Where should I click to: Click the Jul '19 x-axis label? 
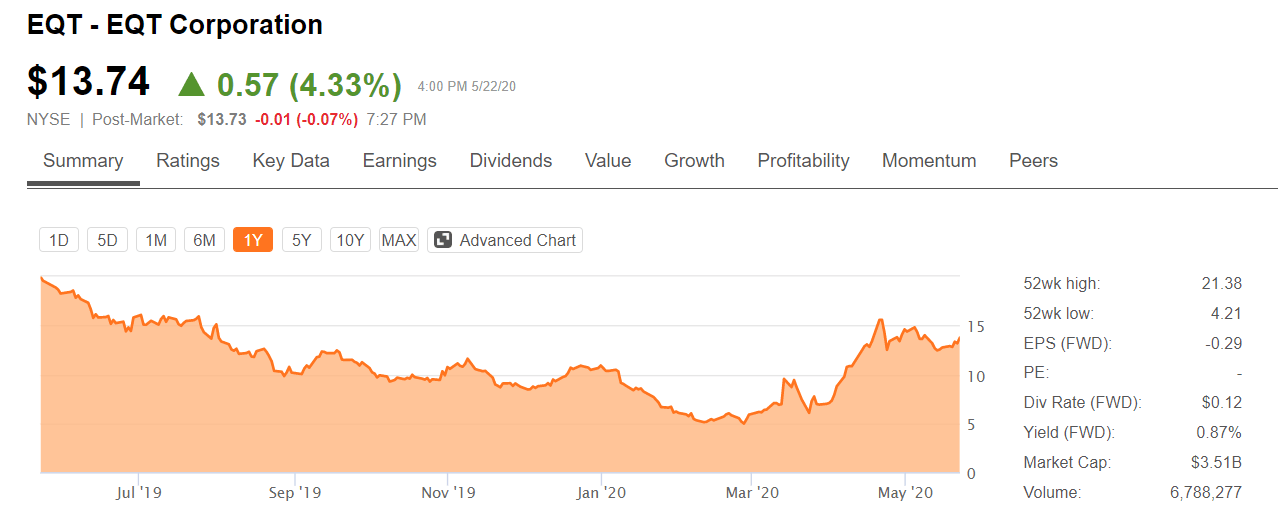(139, 493)
